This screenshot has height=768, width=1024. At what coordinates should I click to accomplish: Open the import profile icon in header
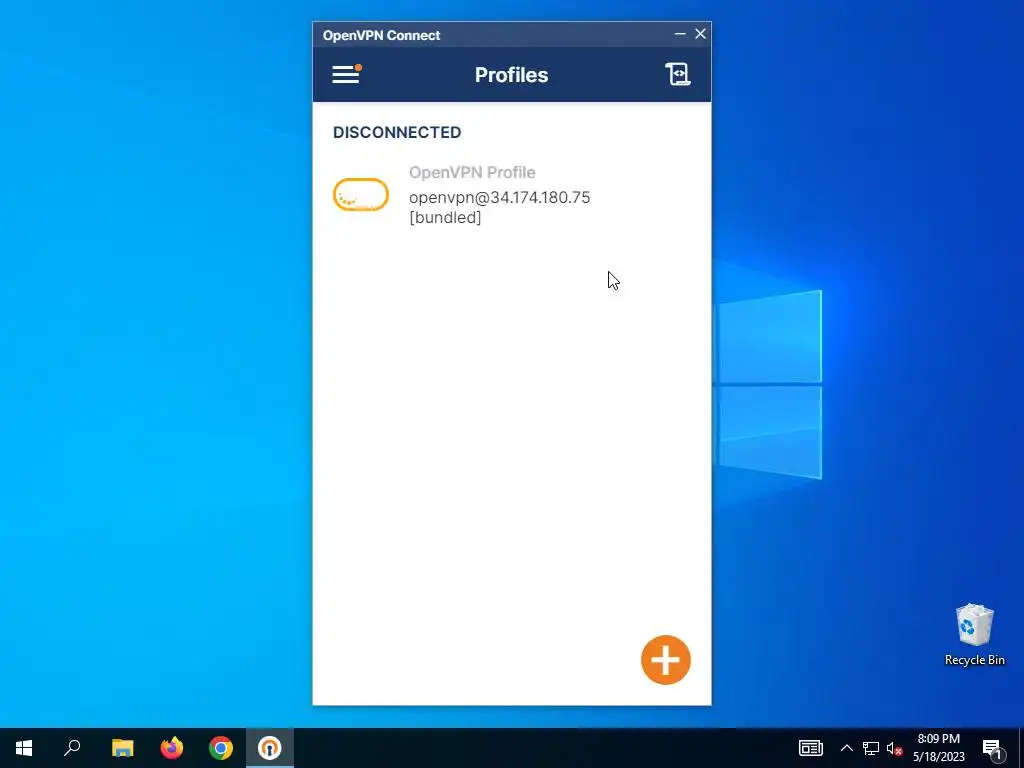[x=678, y=74]
